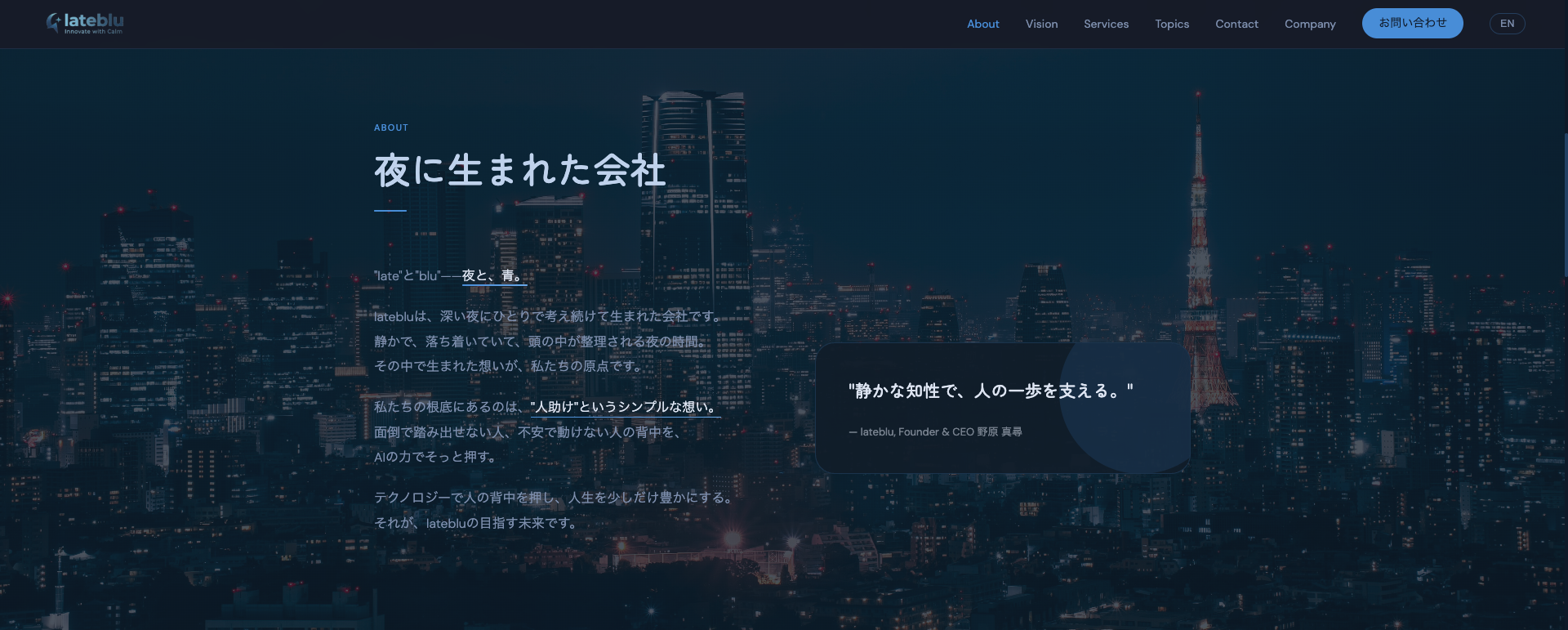Click the underlined "人助け"というシンプルな想い text
The image size is (1568, 630).
[626, 407]
